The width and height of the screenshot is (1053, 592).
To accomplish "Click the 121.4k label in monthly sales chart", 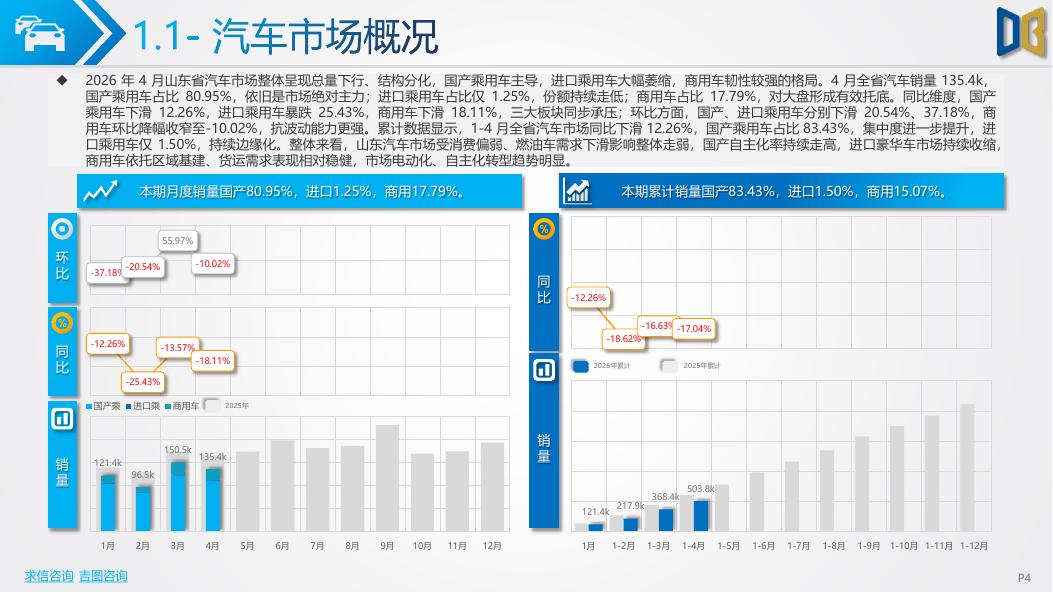I will (107, 462).
